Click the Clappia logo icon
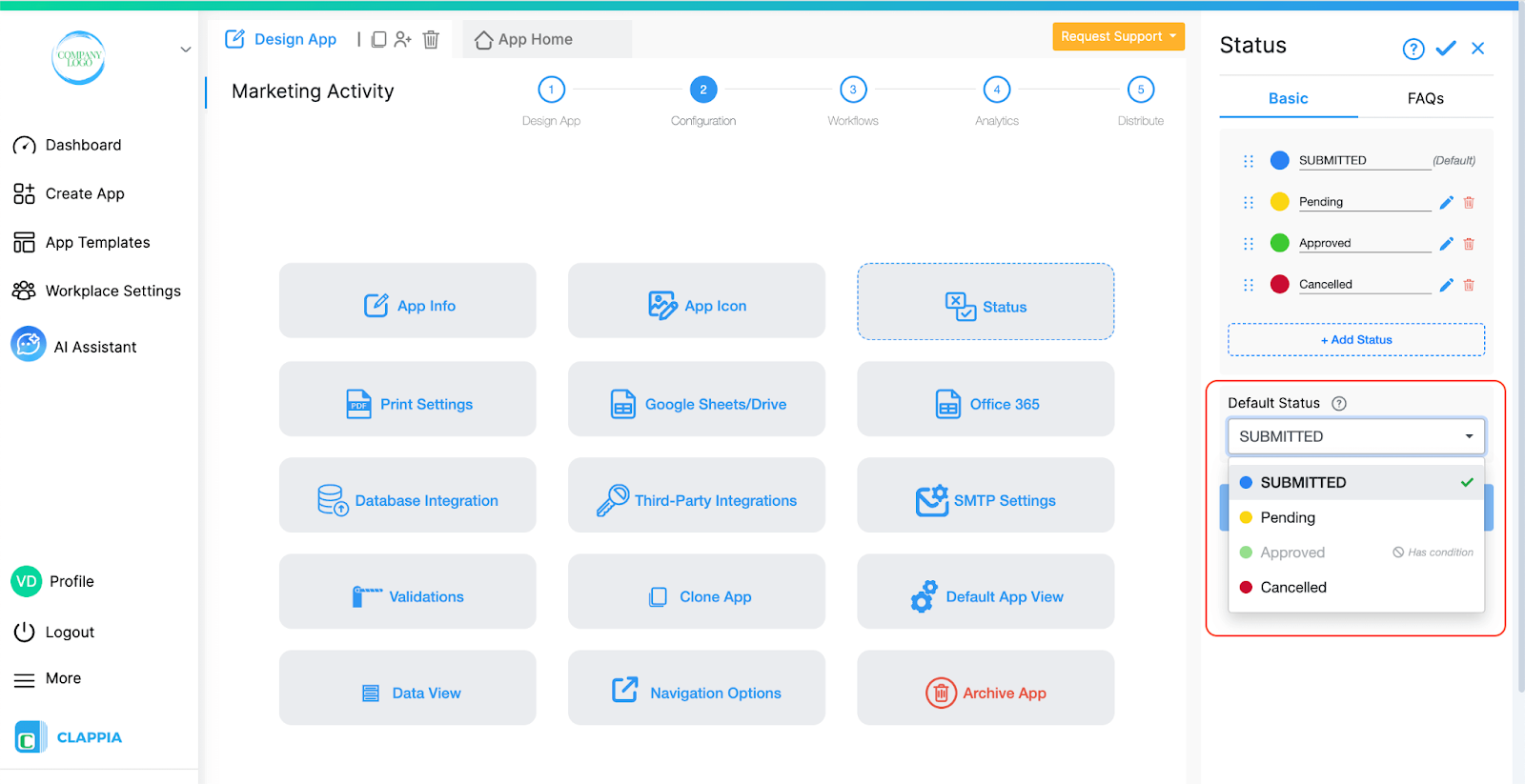1525x784 pixels. click(30, 737)
